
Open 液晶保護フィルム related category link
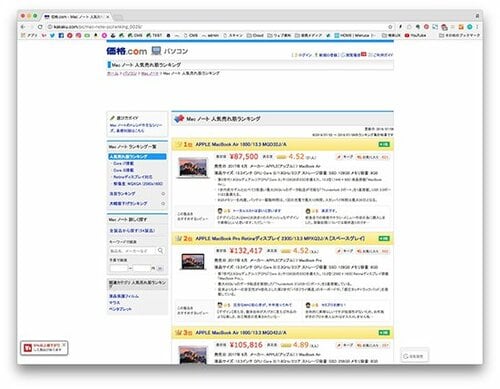pyautogui.click(x=124, y=296)
